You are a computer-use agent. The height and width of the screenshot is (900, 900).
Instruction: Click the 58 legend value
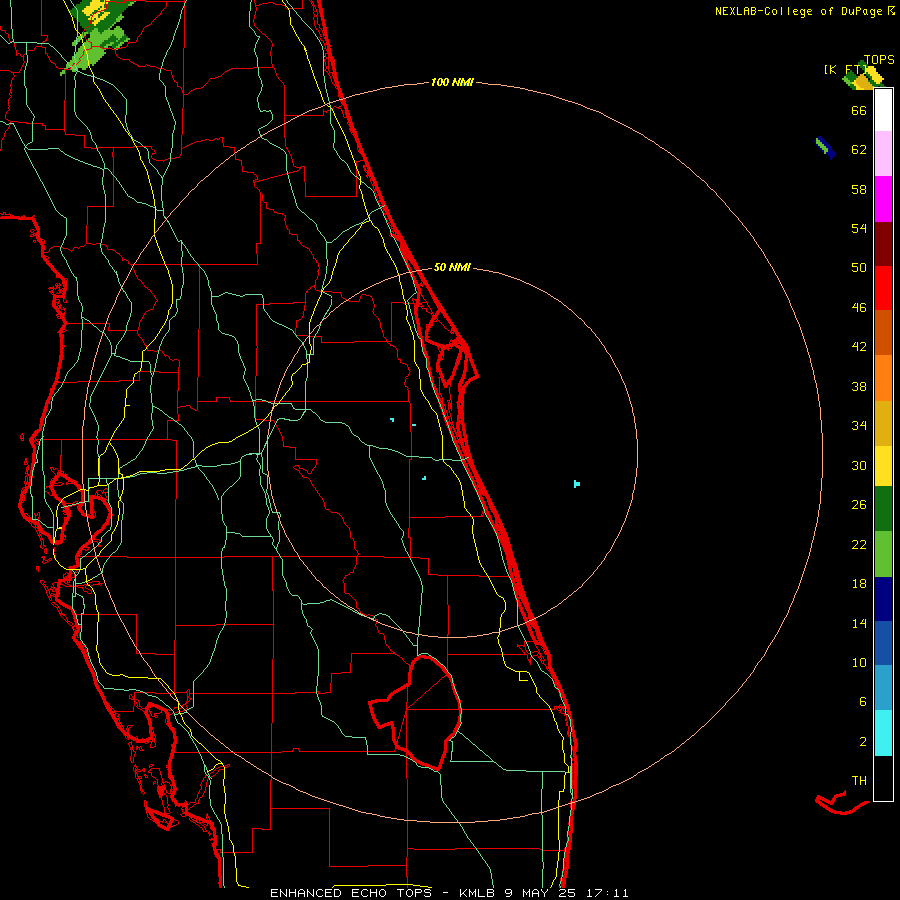pyautogui.click(x=859, y=189)
